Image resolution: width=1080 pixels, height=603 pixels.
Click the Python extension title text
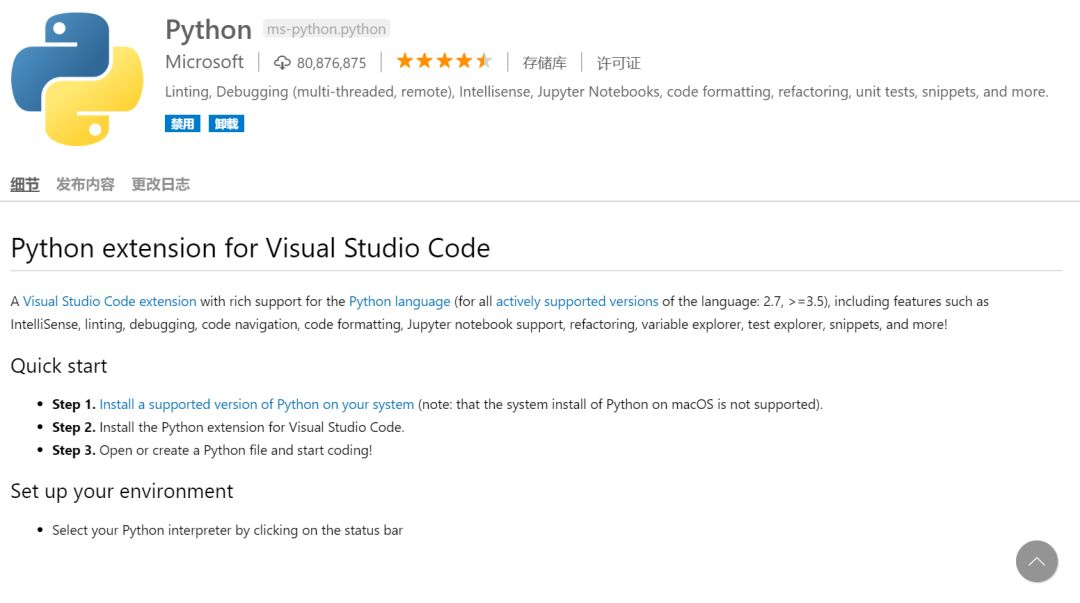(208, 30)
